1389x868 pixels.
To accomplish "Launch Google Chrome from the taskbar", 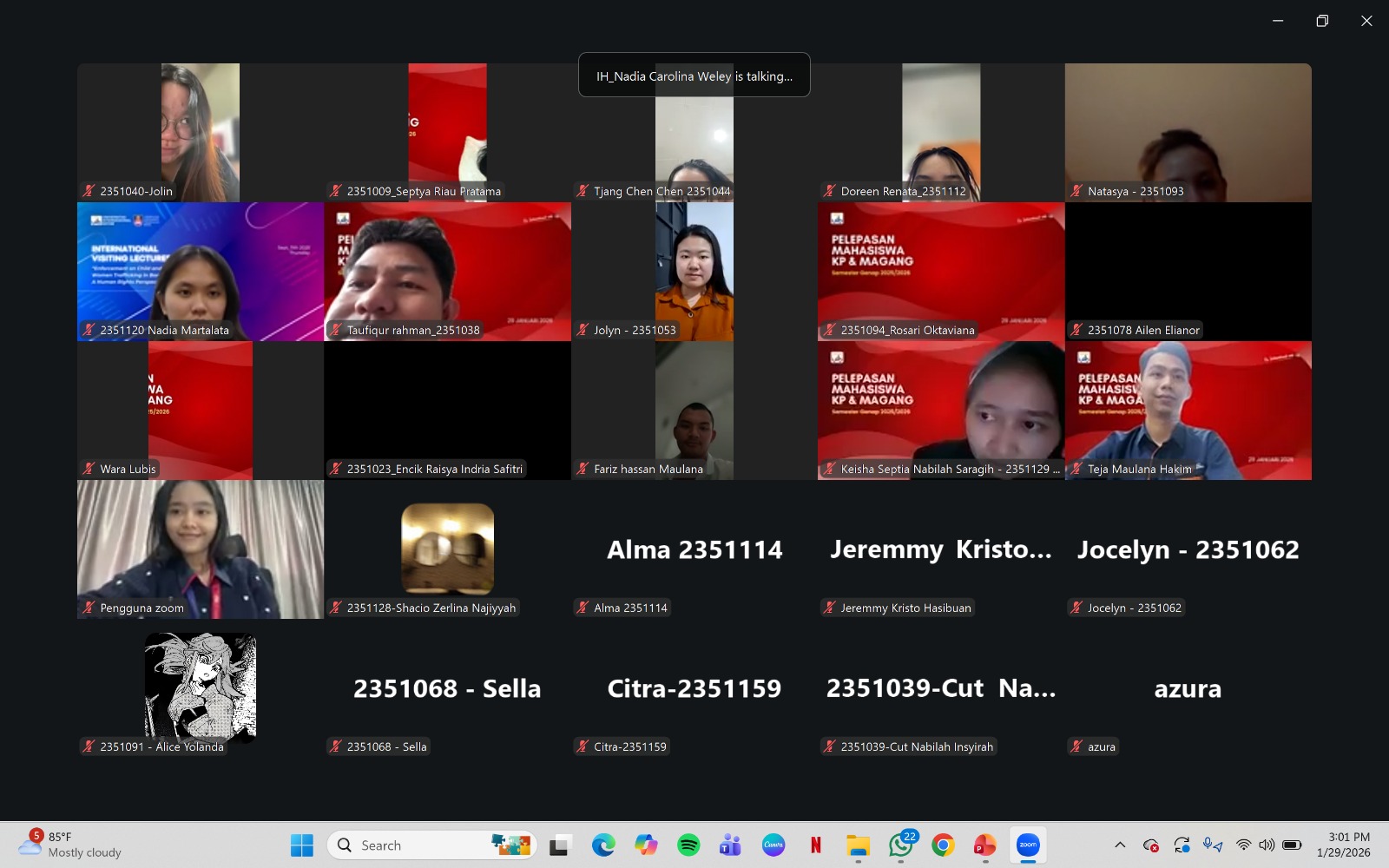I will pyautogui.click(x=943, y=845).
